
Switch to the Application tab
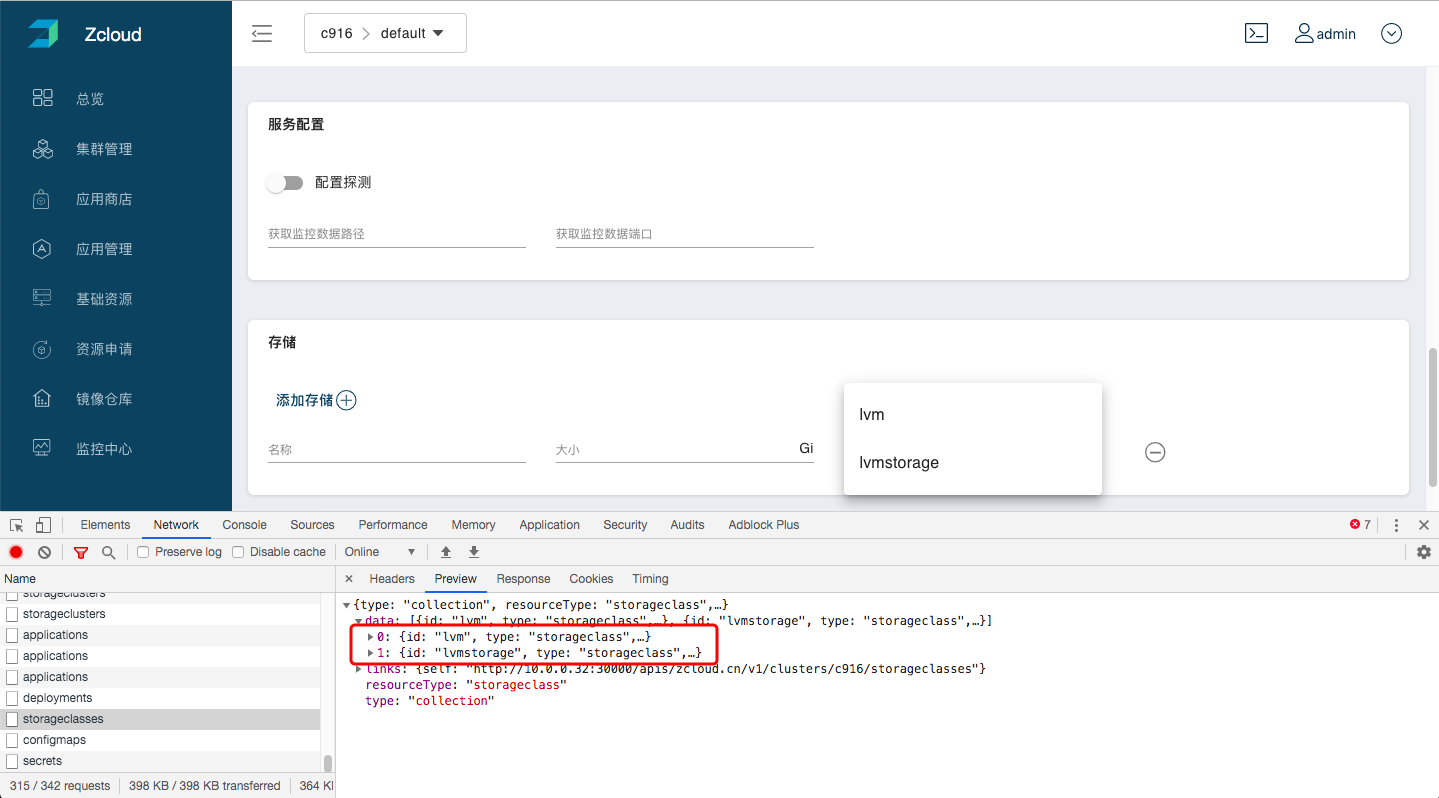[549, 525]
